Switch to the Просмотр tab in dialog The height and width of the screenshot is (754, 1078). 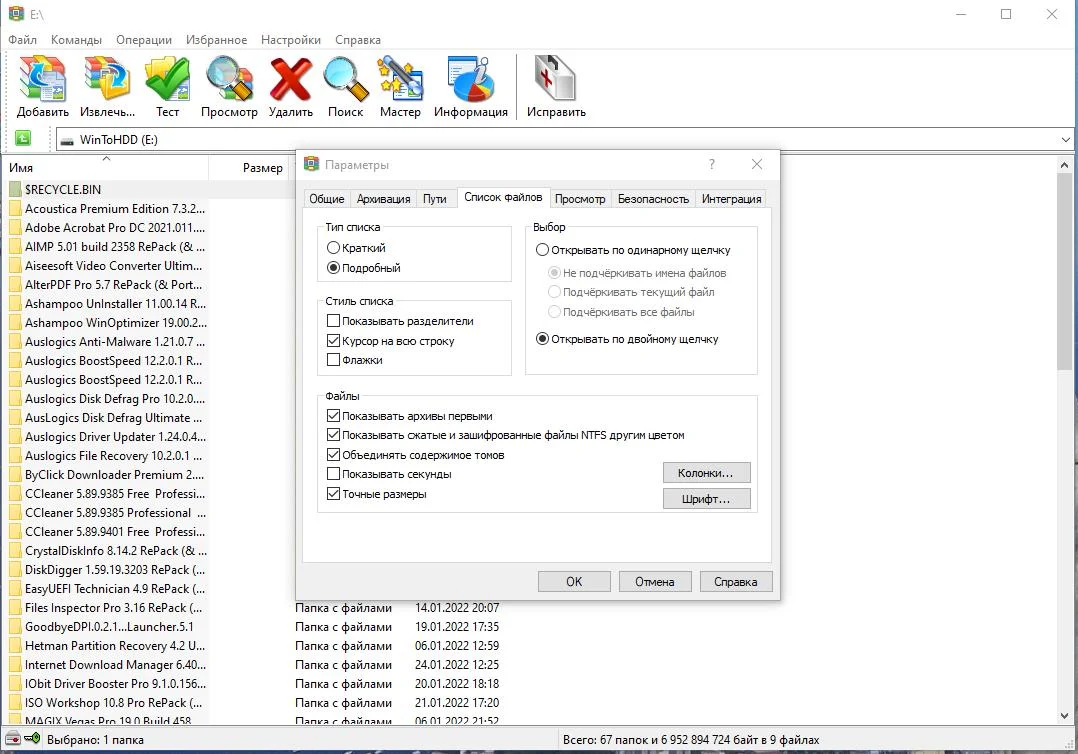tap(580, 199)
